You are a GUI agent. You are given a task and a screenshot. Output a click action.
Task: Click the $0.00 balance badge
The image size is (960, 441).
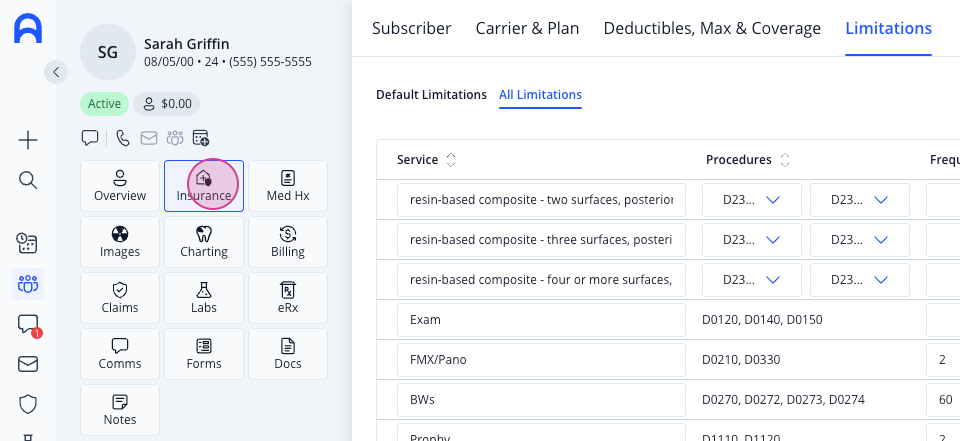click(167, 104)
